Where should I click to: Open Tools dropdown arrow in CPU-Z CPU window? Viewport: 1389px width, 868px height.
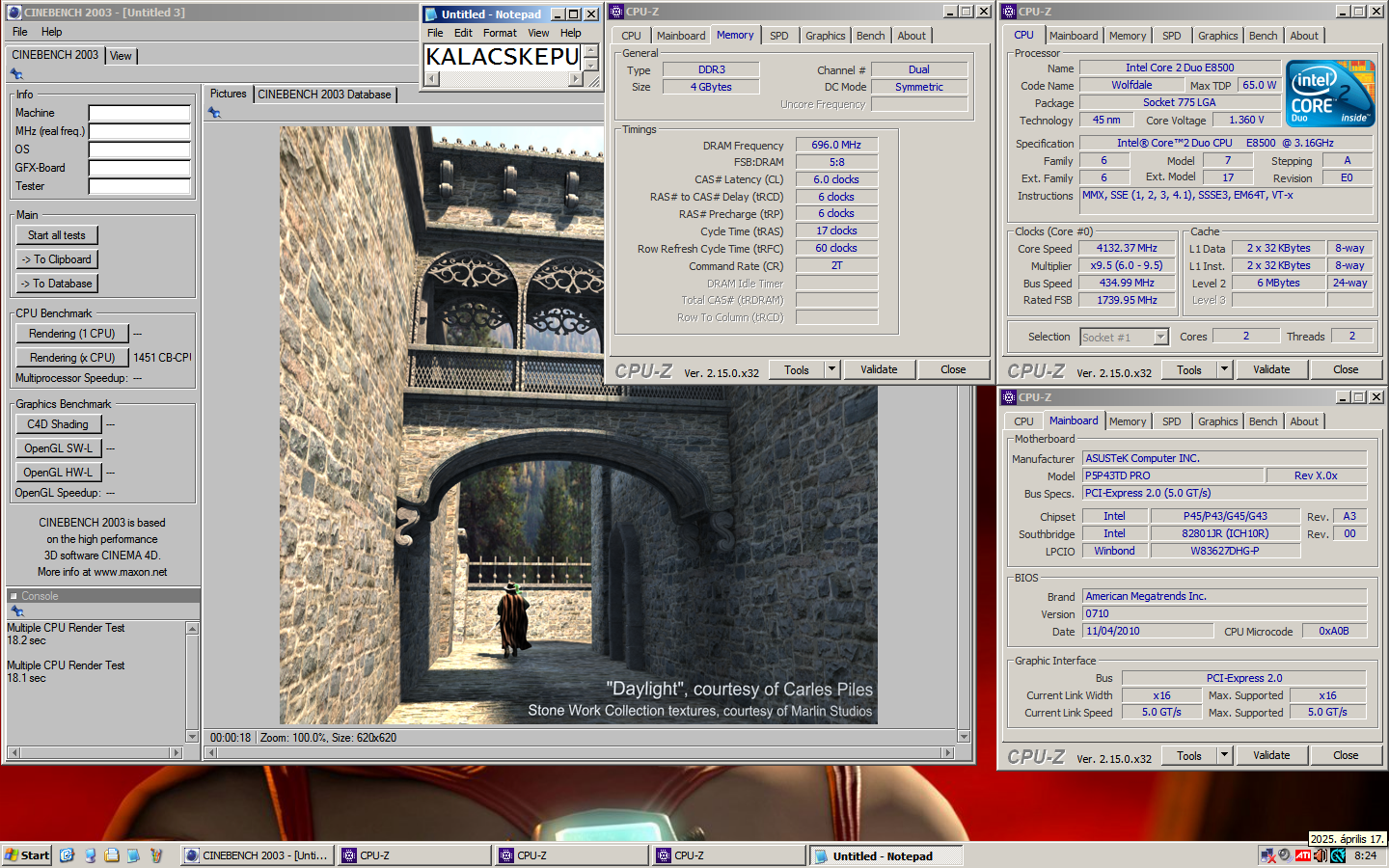click(x=1224, y=369)
